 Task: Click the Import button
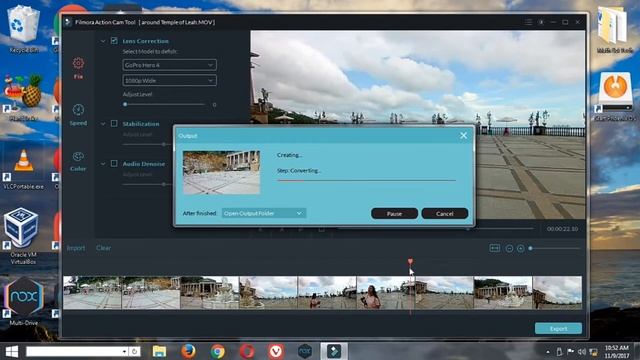76,248
